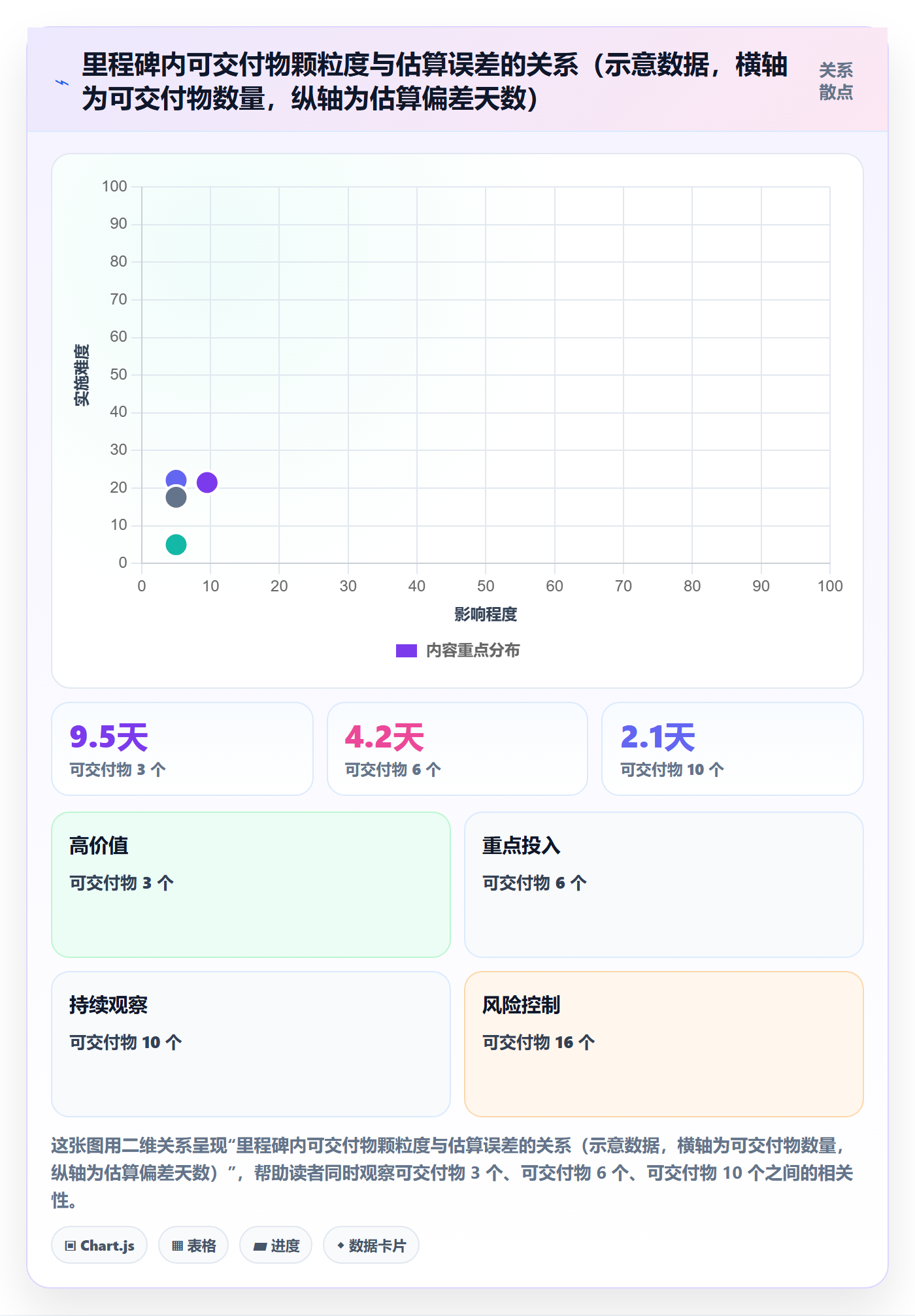Click the Chart.js tag chip
This screenshot has height=1316, width=915.
99,1245
